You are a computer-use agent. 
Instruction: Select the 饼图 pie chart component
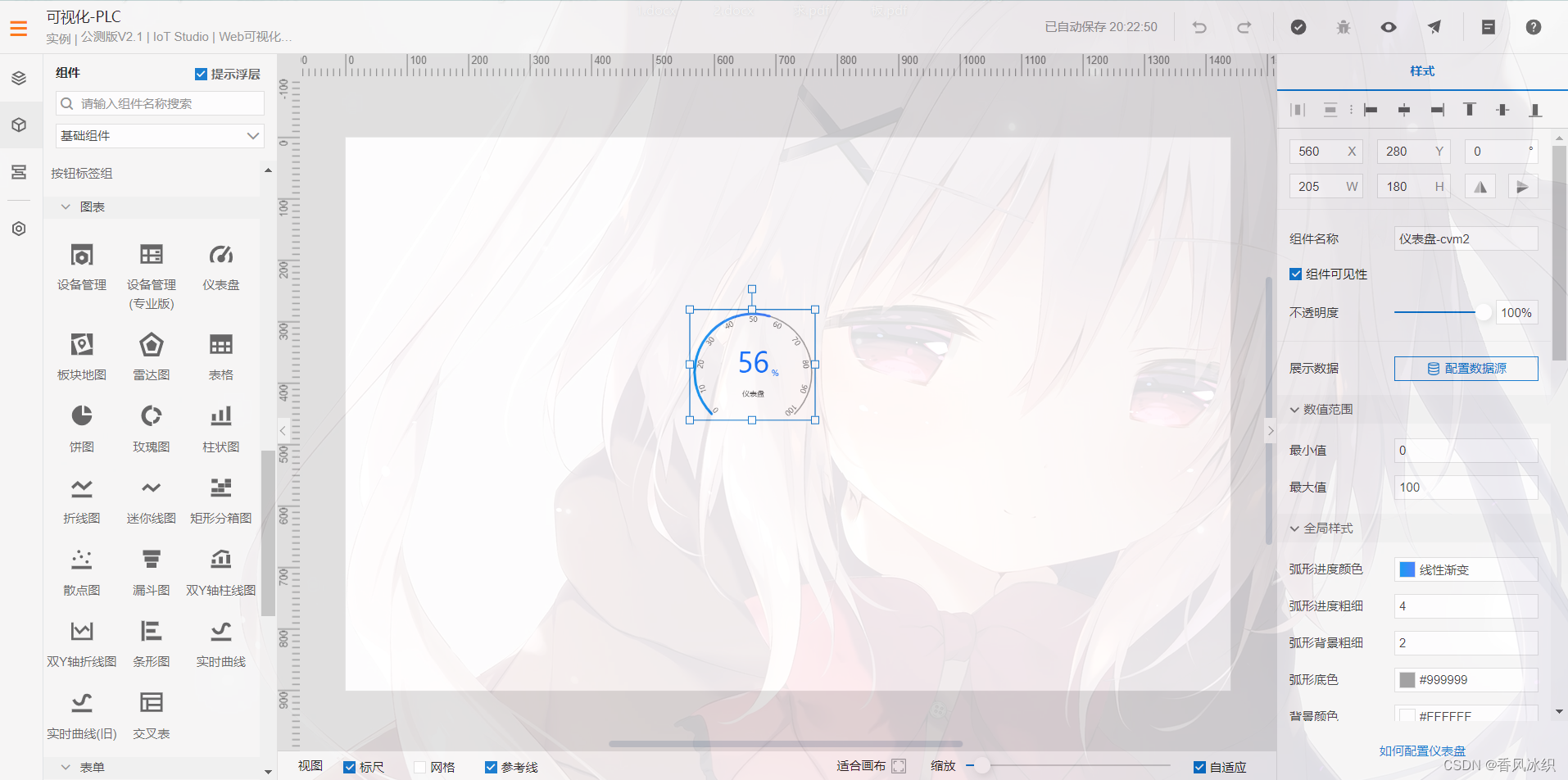tap(82, 429)
